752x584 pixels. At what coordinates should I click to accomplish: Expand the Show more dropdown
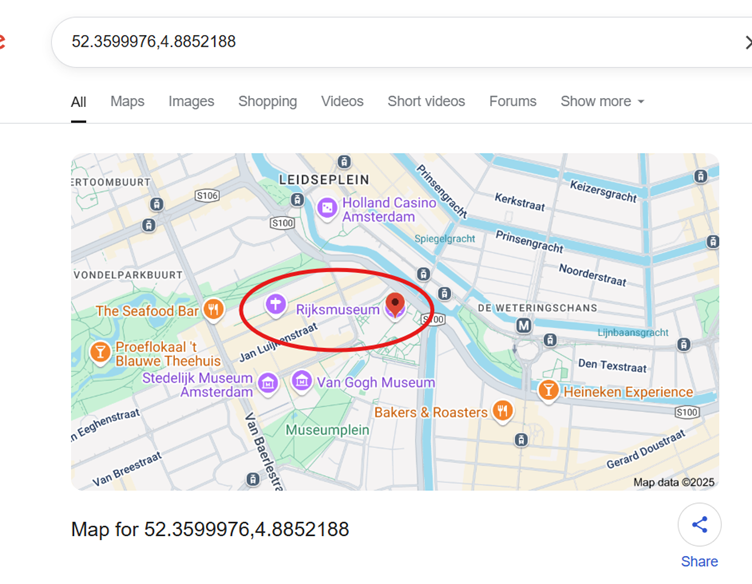pos(602,102)
